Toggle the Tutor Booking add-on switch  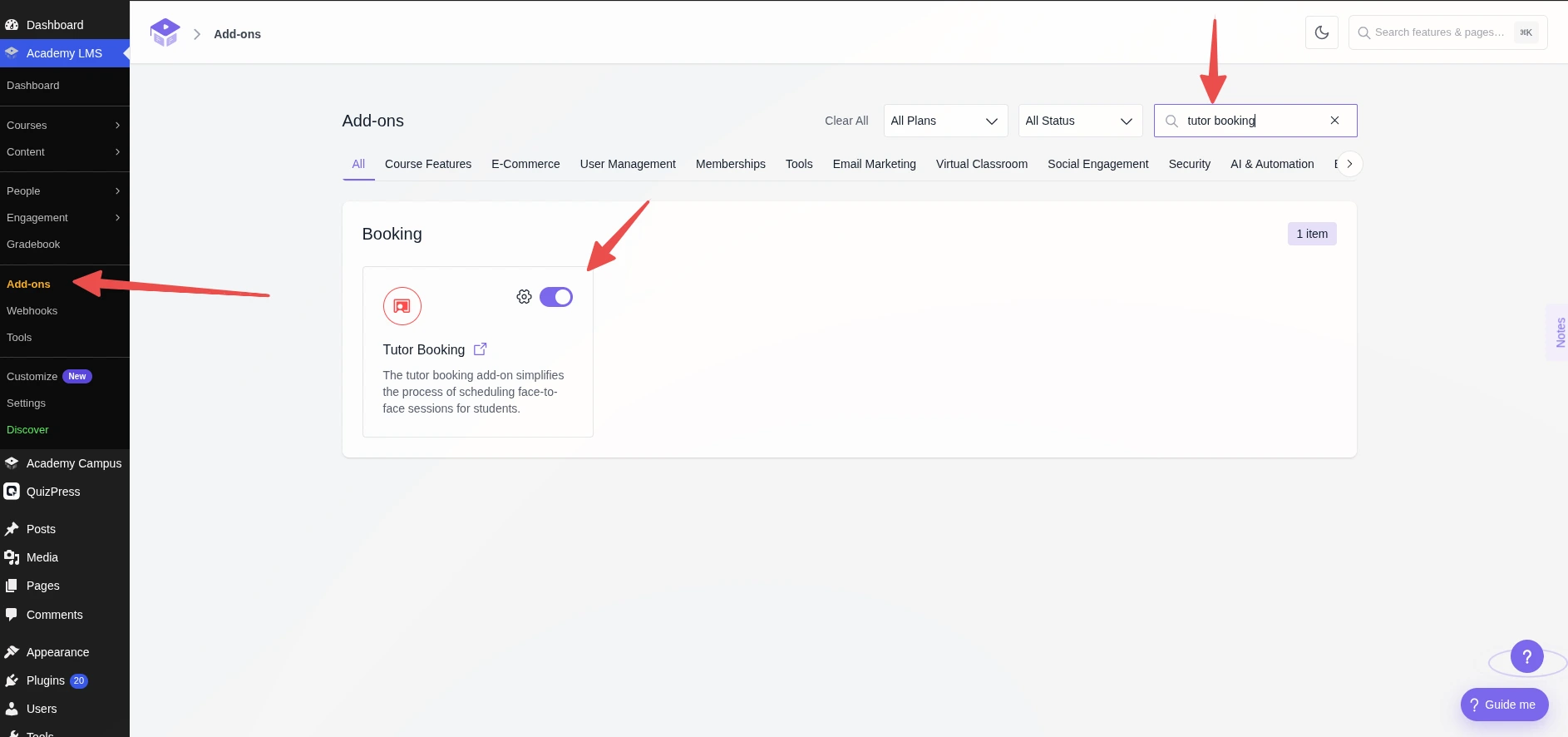556,297
